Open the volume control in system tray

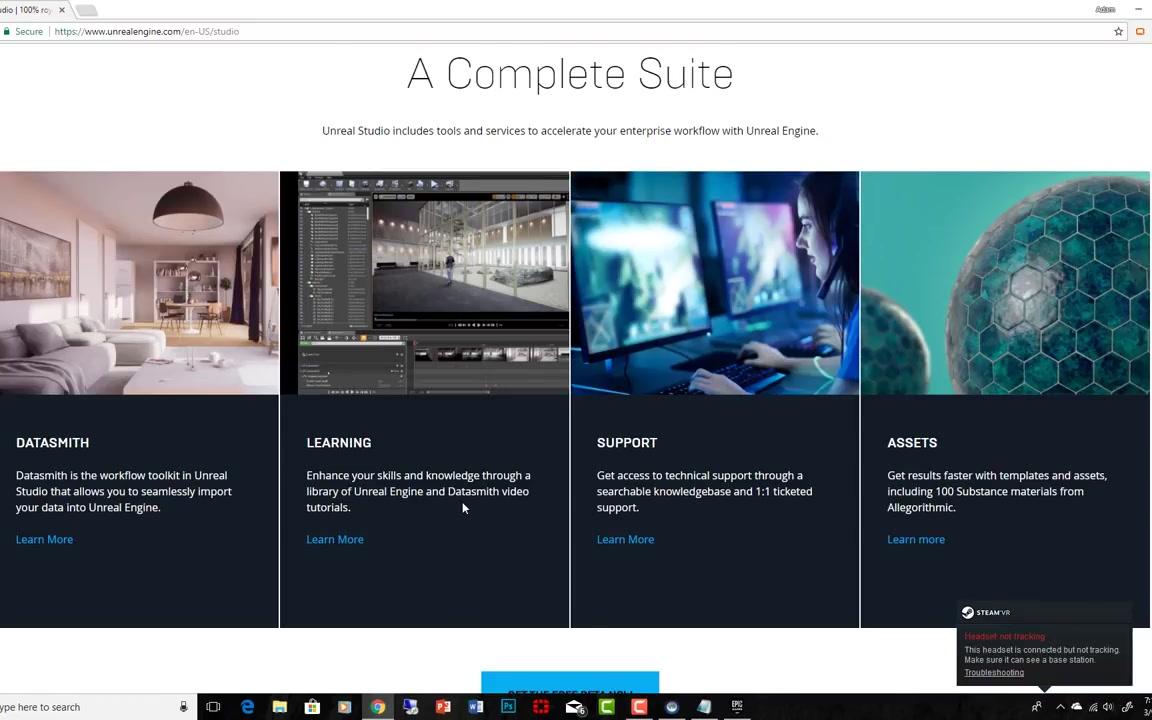tap(1107, 707)
